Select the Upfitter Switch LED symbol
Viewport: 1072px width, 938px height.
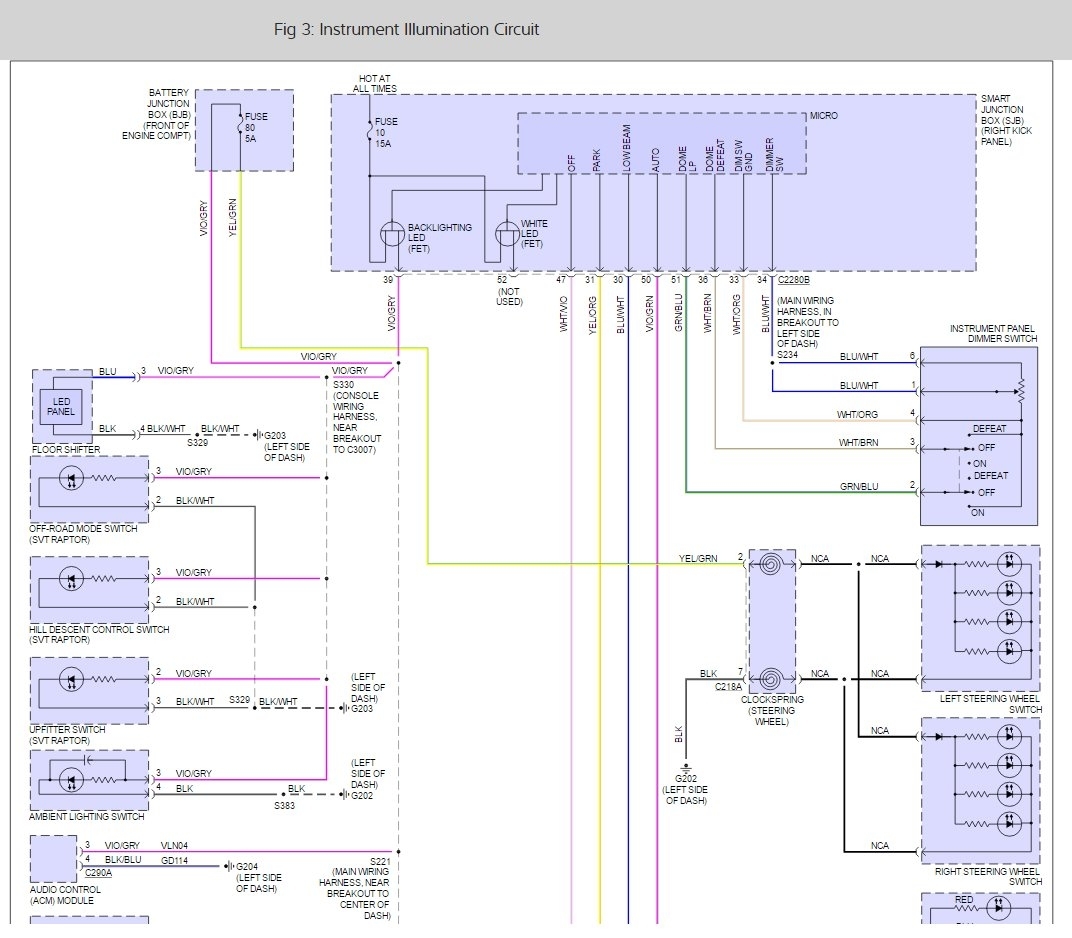click(x=72, y=680)
